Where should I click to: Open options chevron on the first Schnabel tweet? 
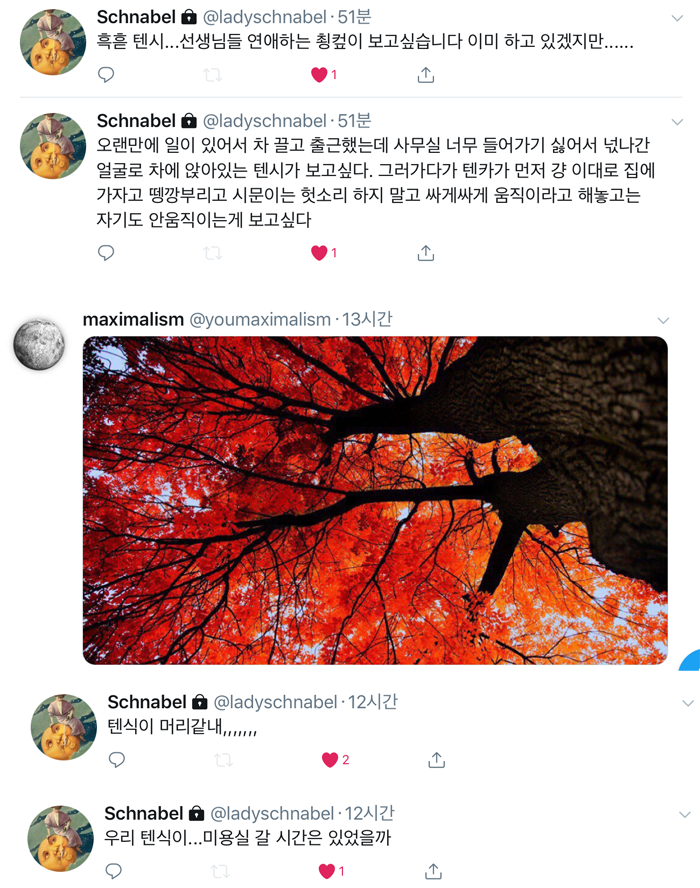[x=677, y=18]
